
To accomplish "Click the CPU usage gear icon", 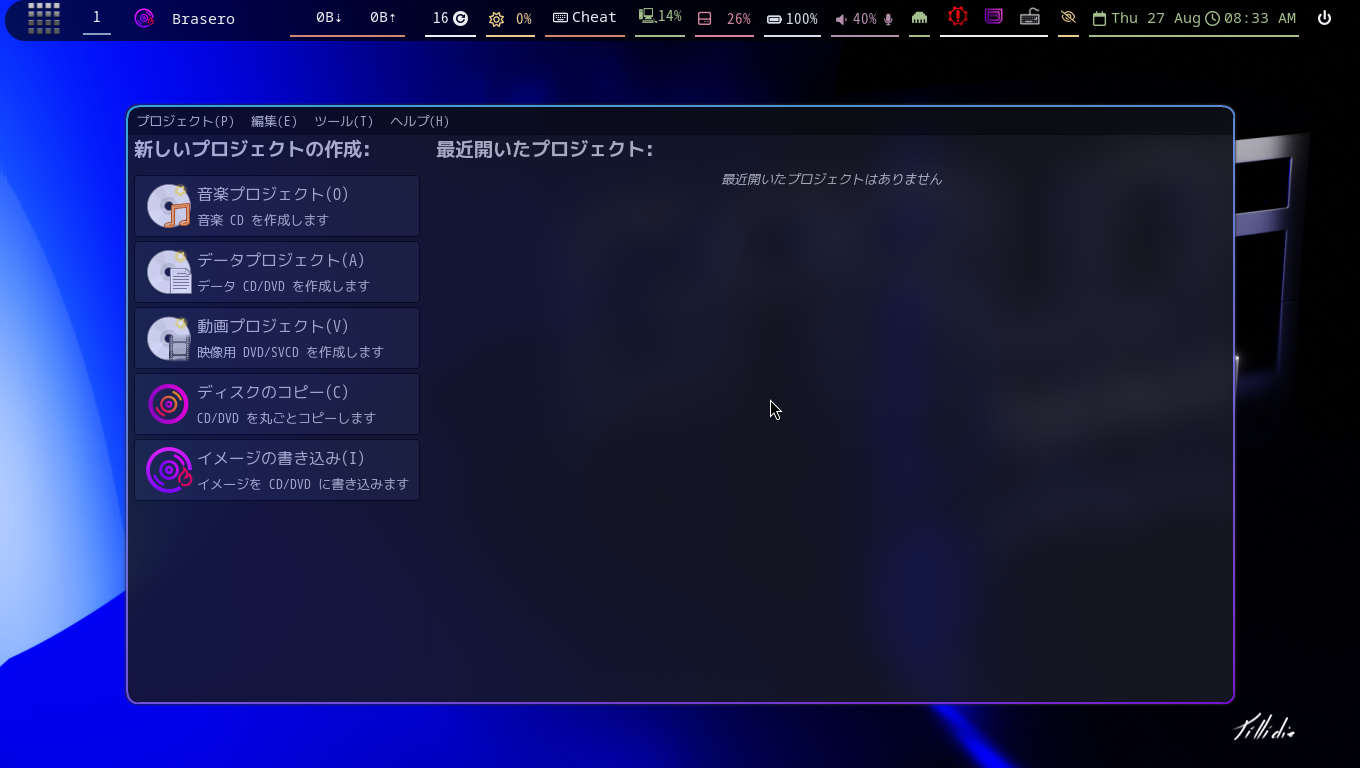I will [x=496, y=19].
